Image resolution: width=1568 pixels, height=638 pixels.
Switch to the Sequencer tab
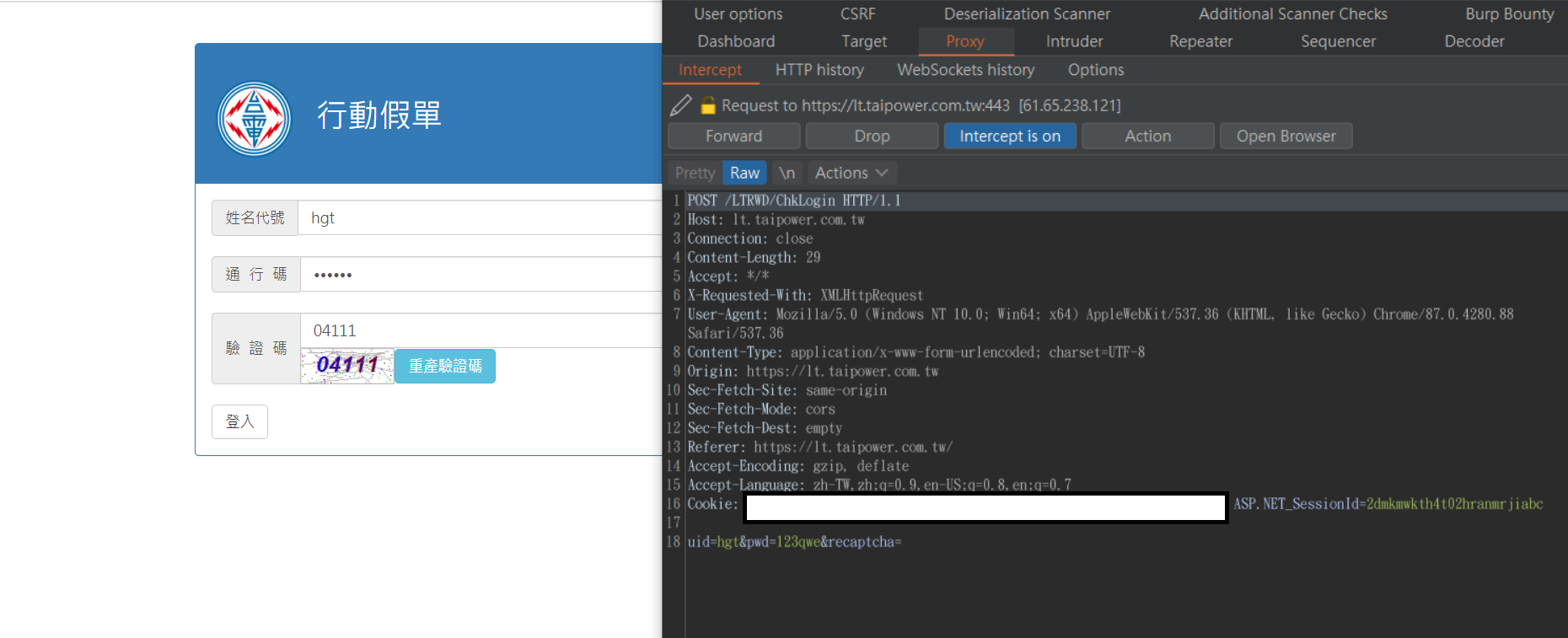pyautogui.click(x=1338, y=41)
